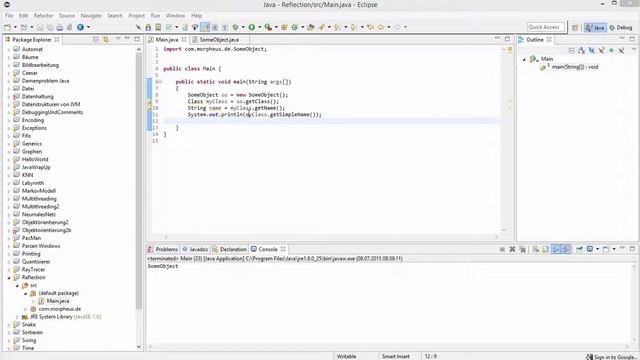Open the dropdown next to Debug bug icon

(x=243, y=27)
